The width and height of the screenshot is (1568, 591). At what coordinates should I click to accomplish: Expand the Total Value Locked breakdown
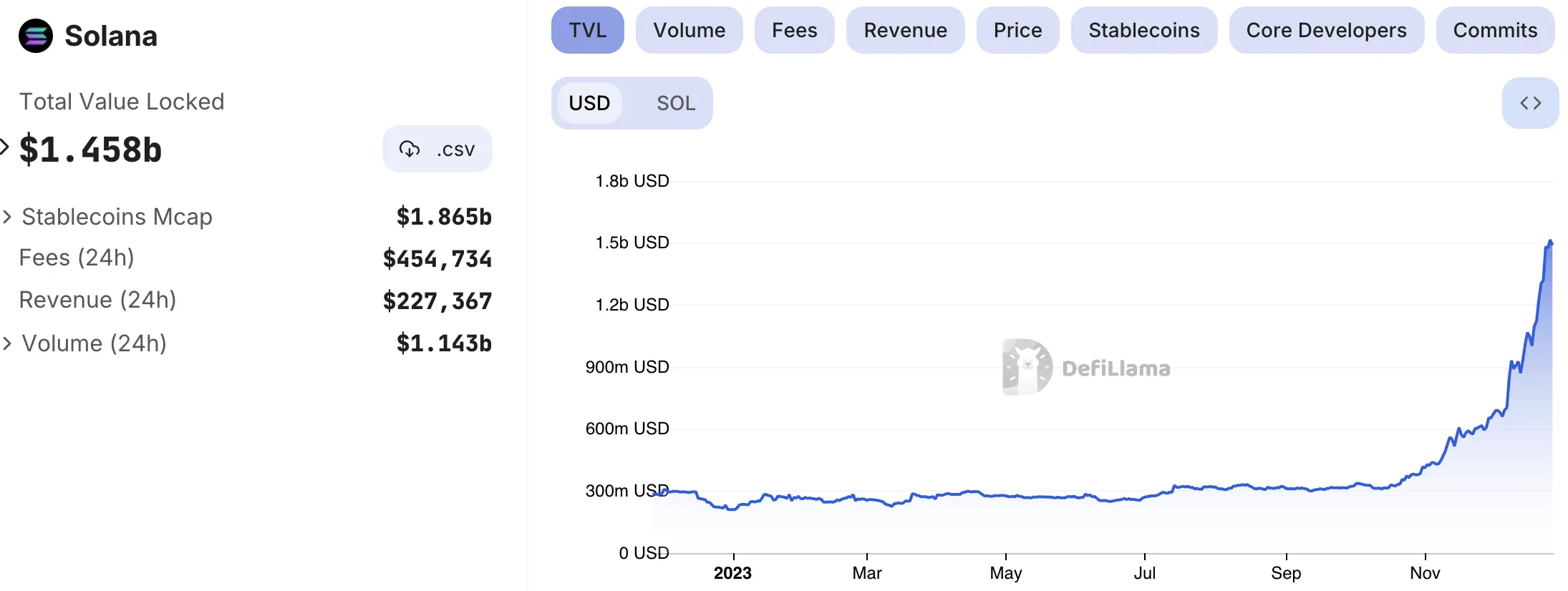[4, 147]
